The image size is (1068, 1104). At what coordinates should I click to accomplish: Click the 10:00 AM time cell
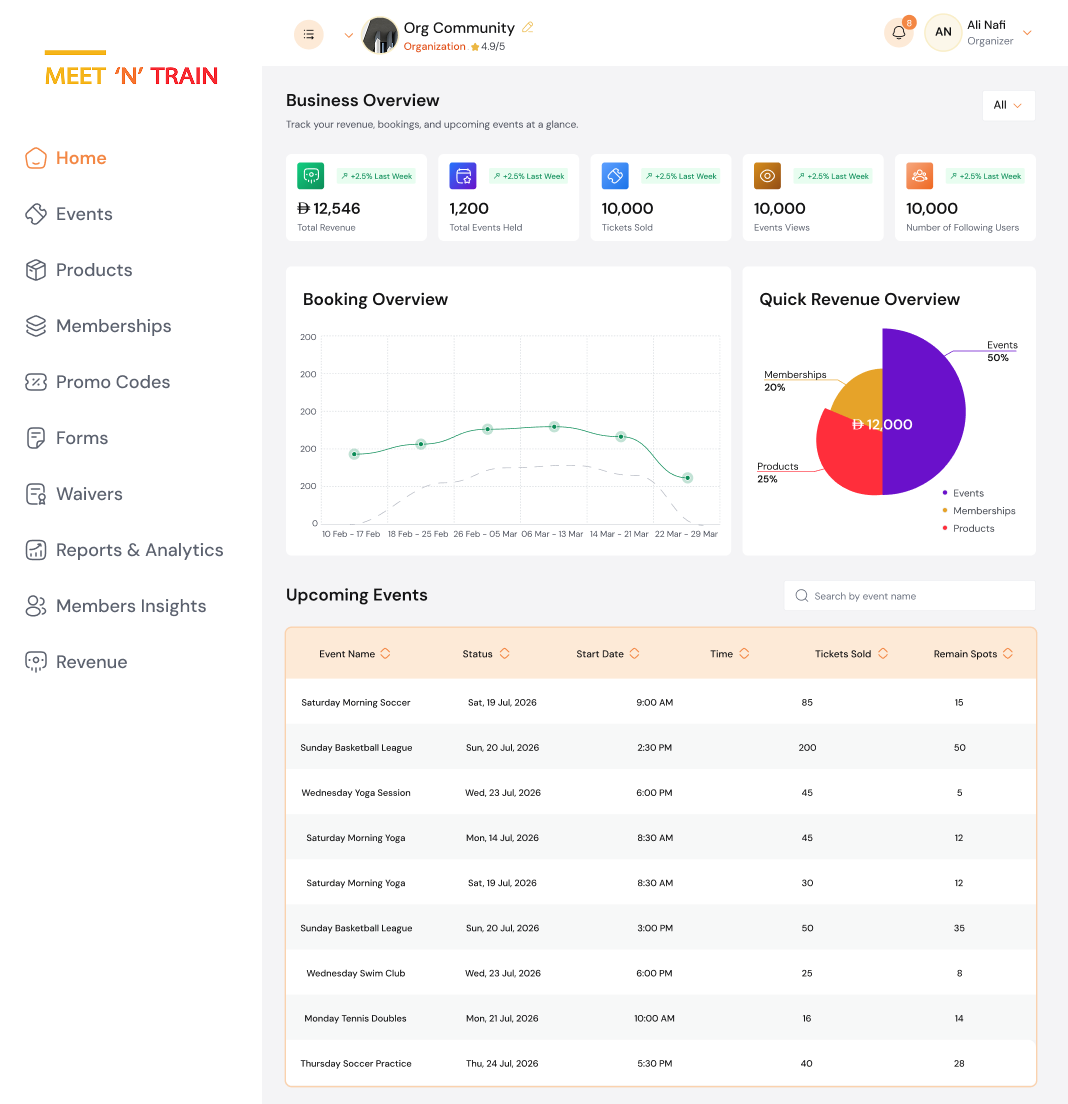(x=654, y=1019)
